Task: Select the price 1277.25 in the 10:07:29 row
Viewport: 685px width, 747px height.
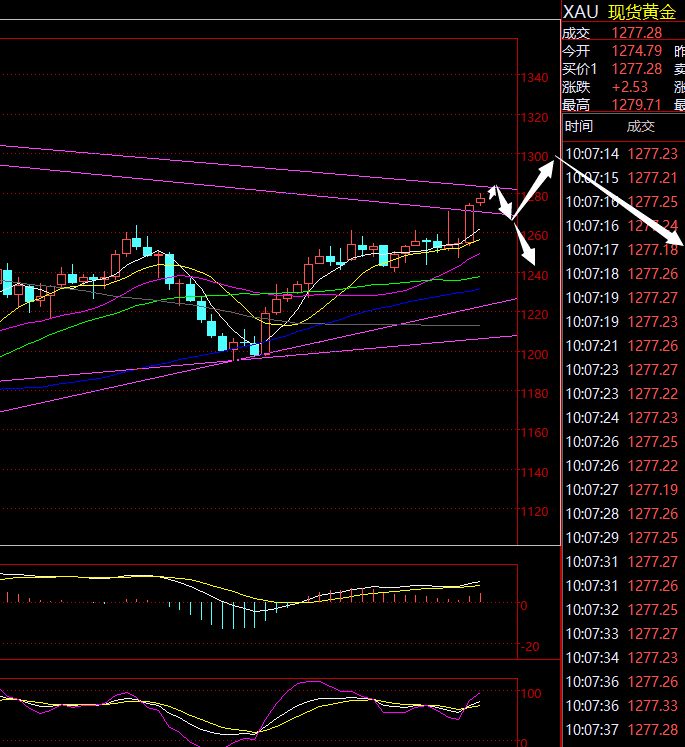Action: (x=653, y=538)
